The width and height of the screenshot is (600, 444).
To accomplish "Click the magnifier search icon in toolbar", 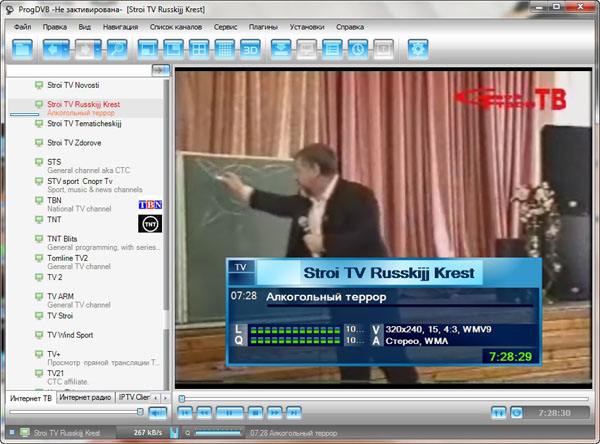I will click(118, 48).
